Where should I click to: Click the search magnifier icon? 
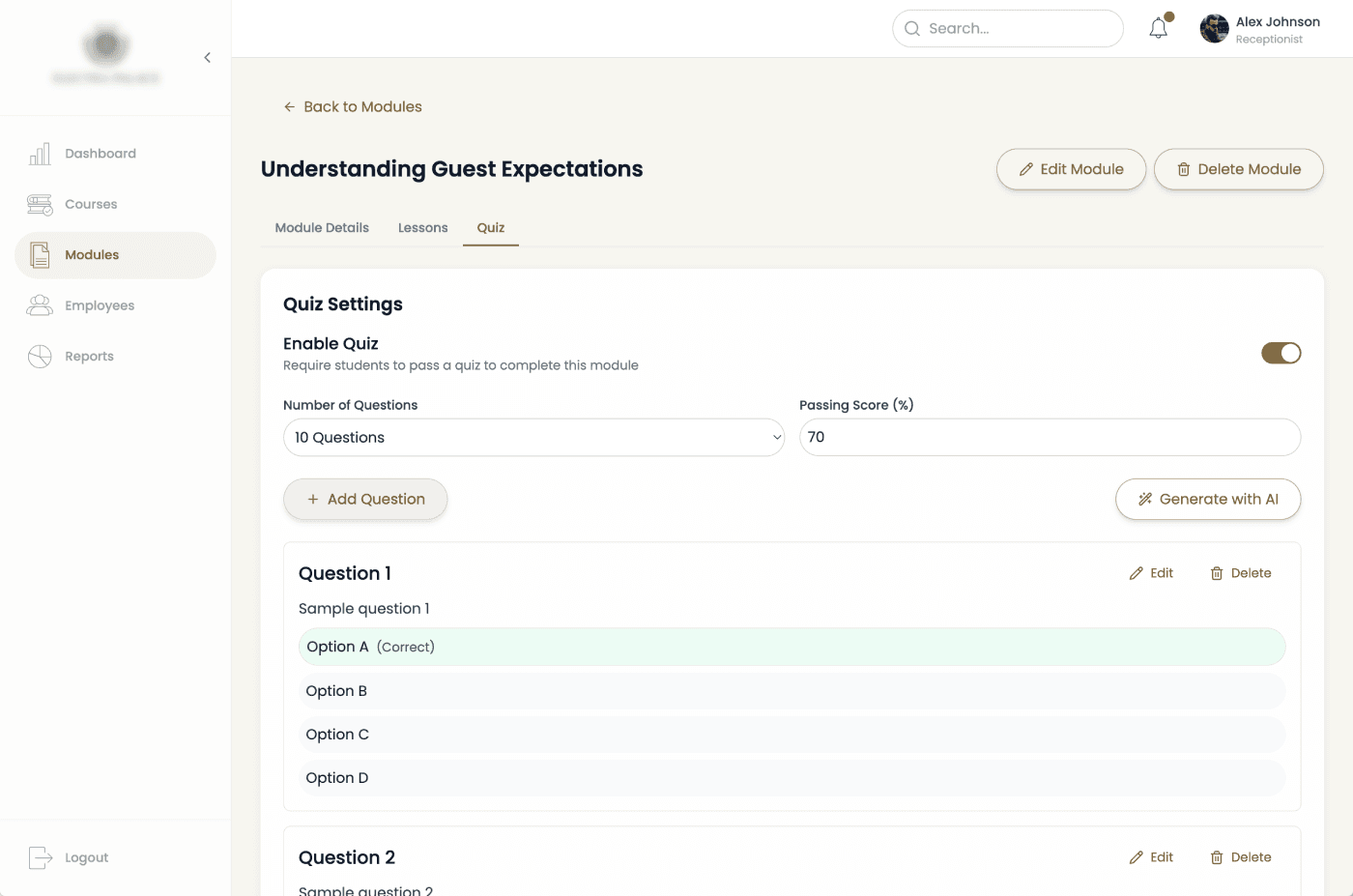(911, 29)
